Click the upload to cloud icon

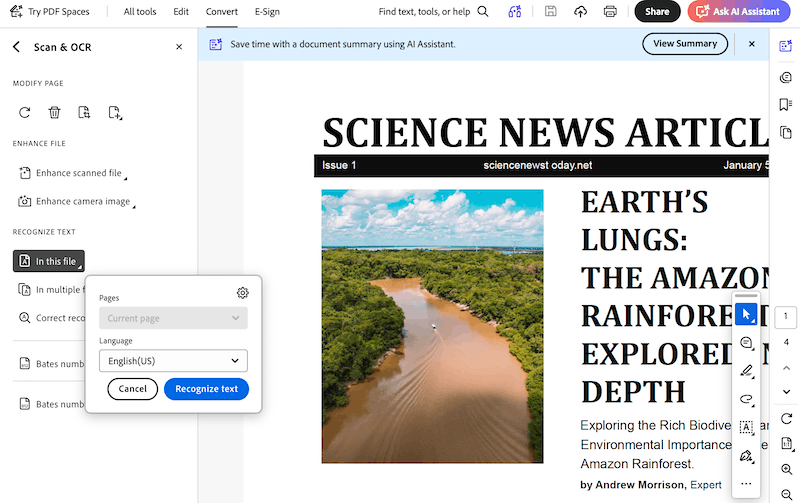tap(581, 12)
